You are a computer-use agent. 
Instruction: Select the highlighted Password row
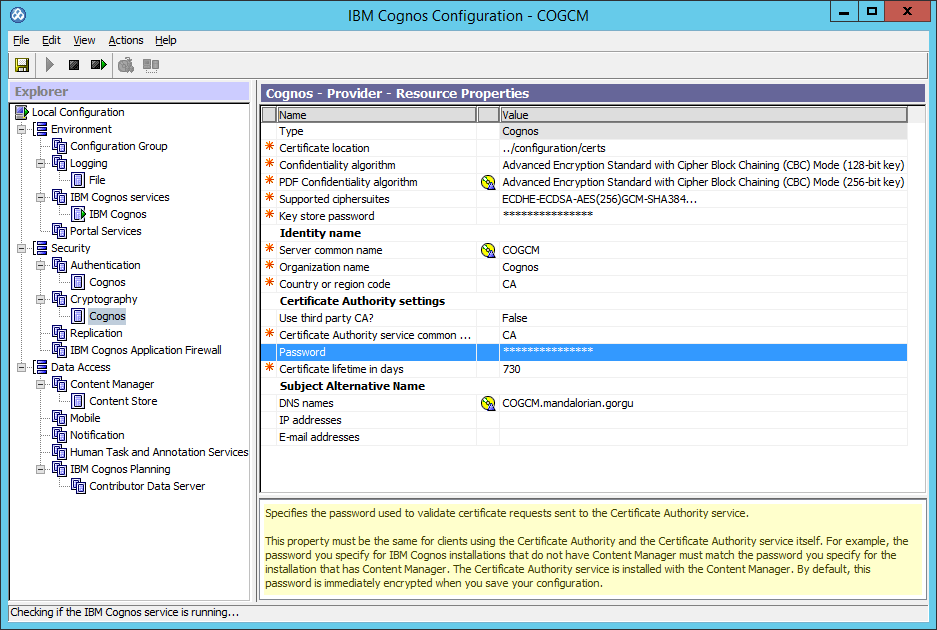[584, 353]
